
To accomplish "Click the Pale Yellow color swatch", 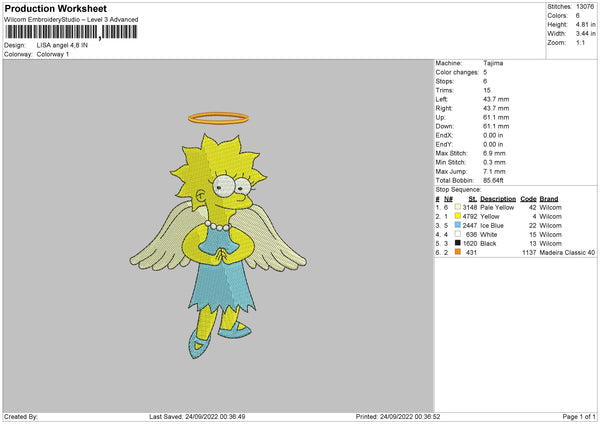I will 458,207.
